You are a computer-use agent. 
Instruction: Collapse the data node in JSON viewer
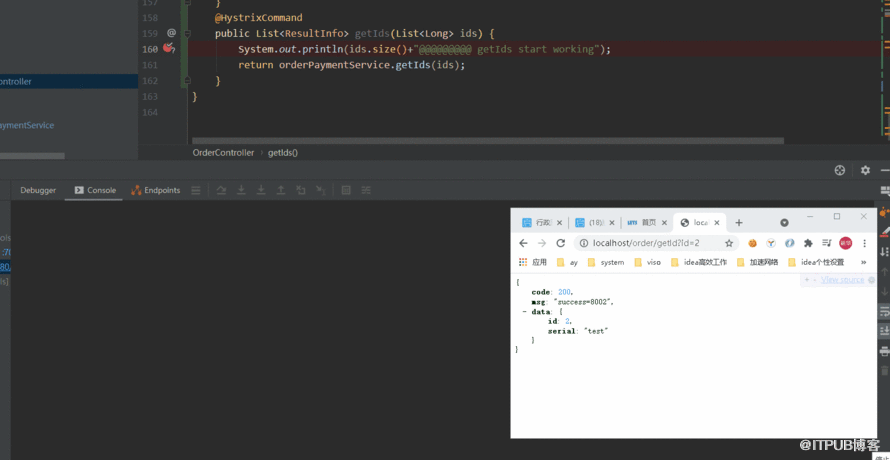coord(524,312)
